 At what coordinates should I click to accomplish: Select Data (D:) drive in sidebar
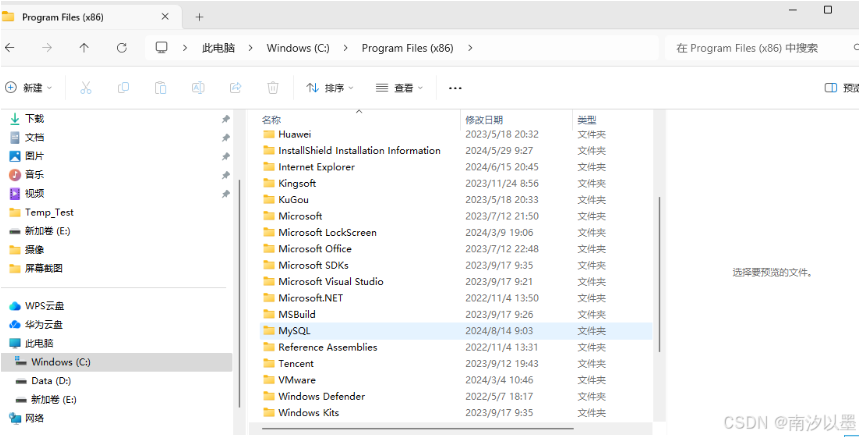[48, 381]
